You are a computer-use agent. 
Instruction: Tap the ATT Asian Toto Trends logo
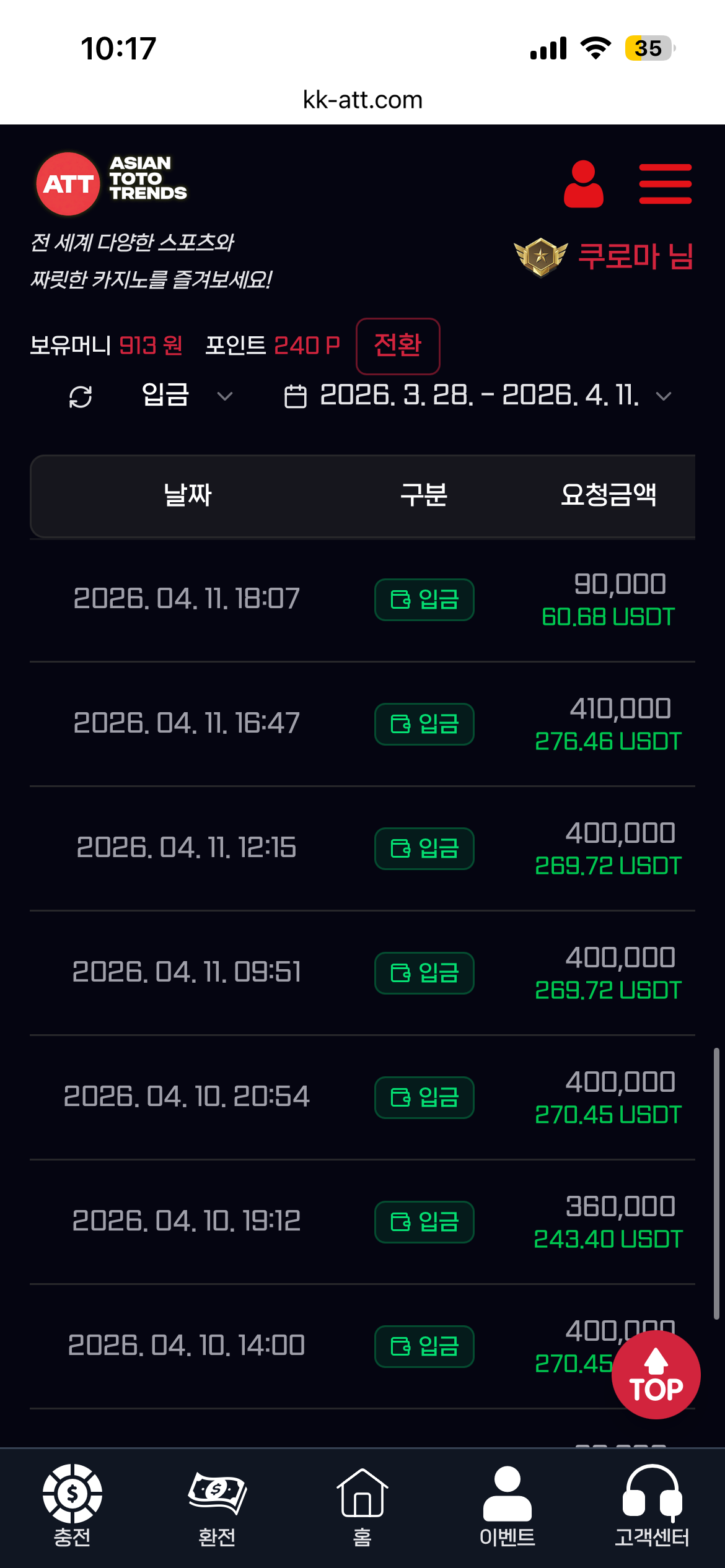tap(112, 183)
